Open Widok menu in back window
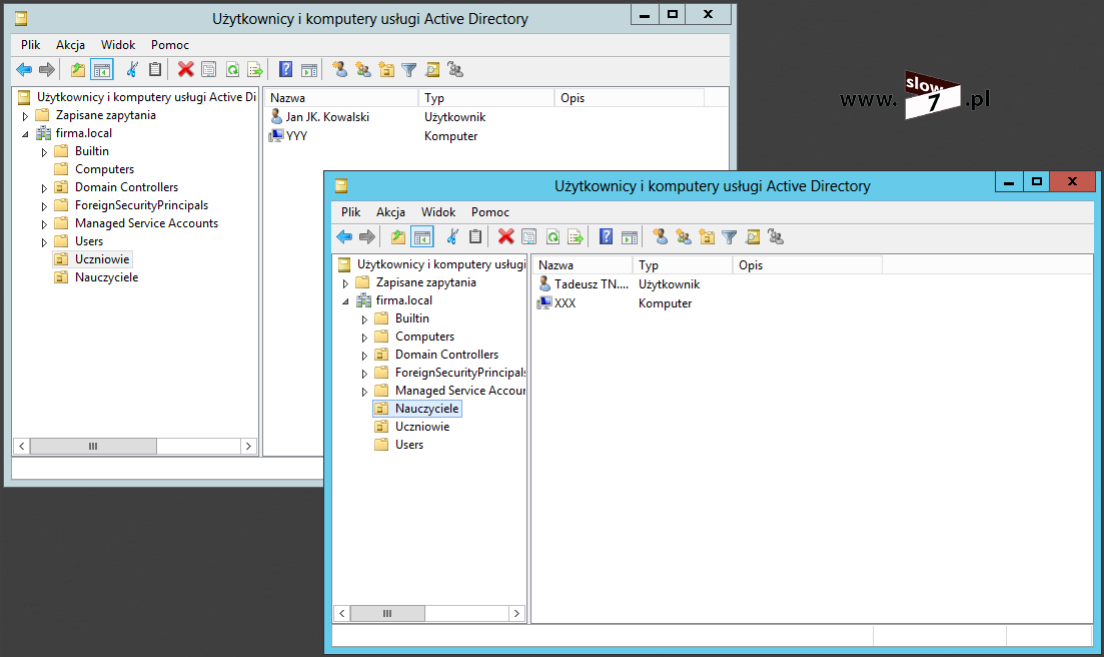 click(118, 45)
